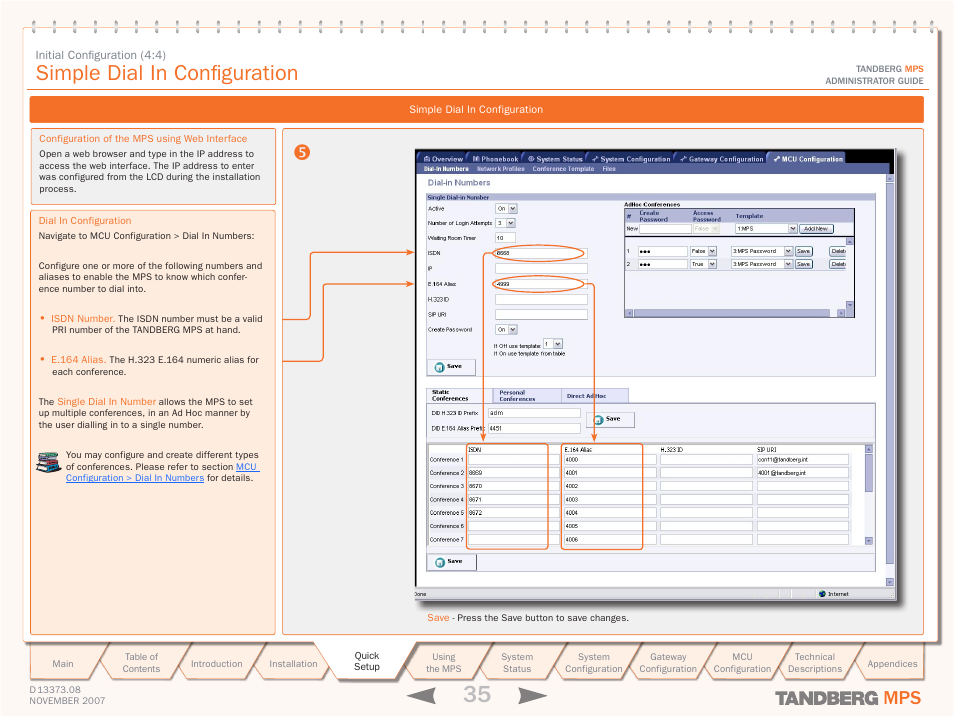Open AdHoc row 1 MPS Password template dropdown
954x718 pixels.
point(789,251)
